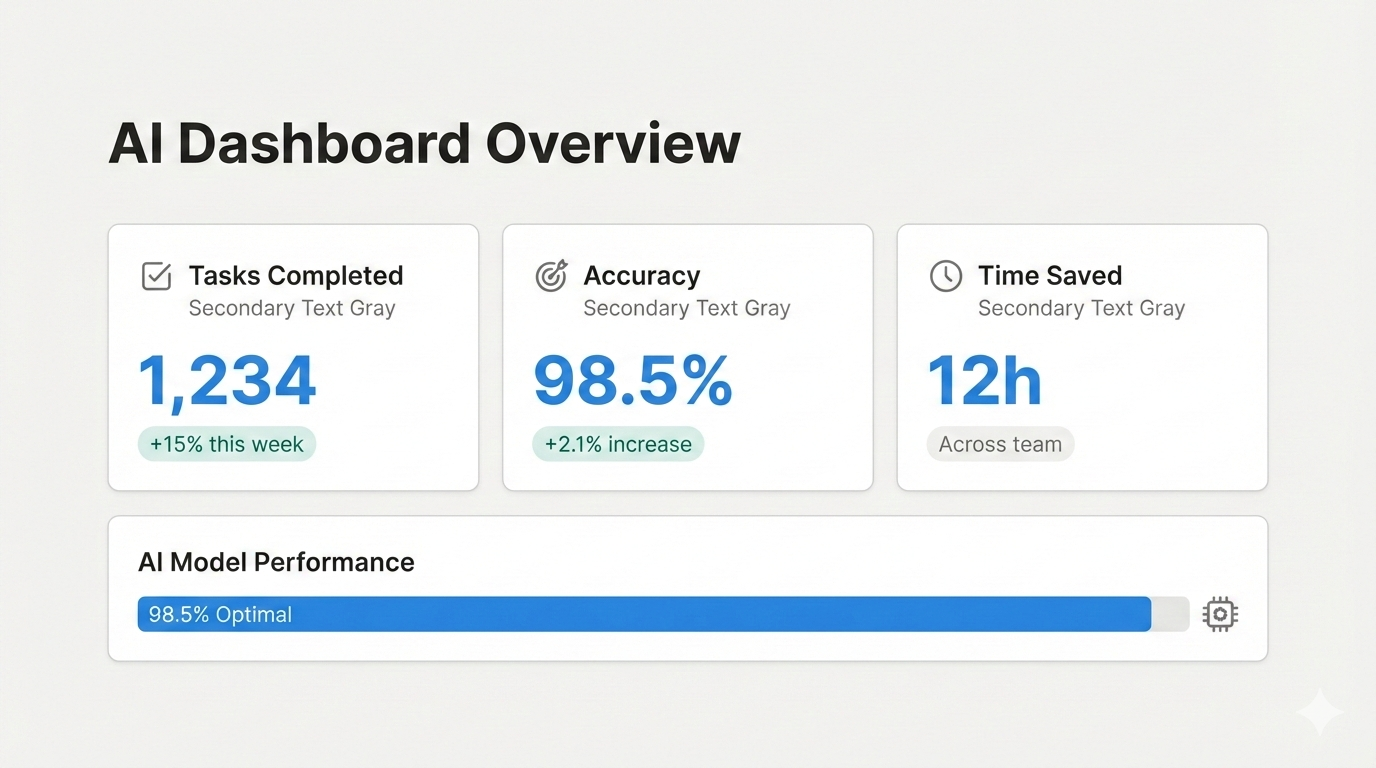1376x768 pixels.
Task: Click the 98.5% accuracy value
Action: 633,381
